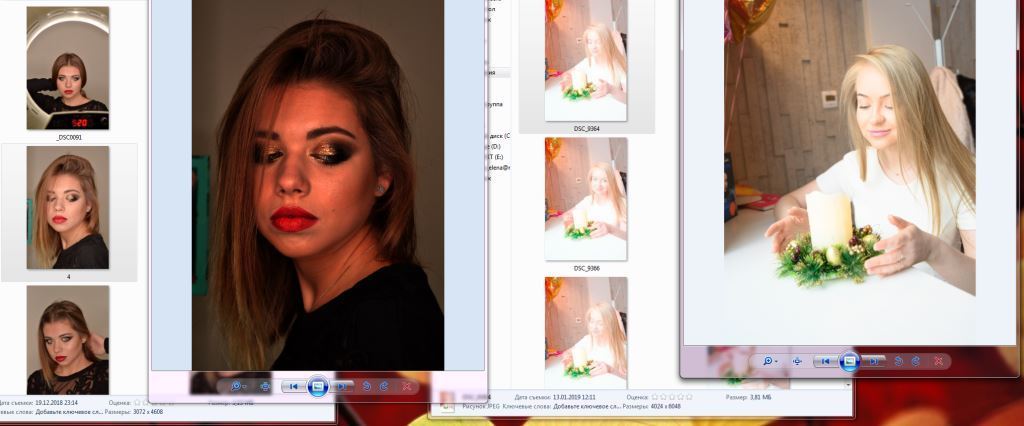Delete the blonde candle photo via red X
1024x426 pixels.
[x=938, y=361]
